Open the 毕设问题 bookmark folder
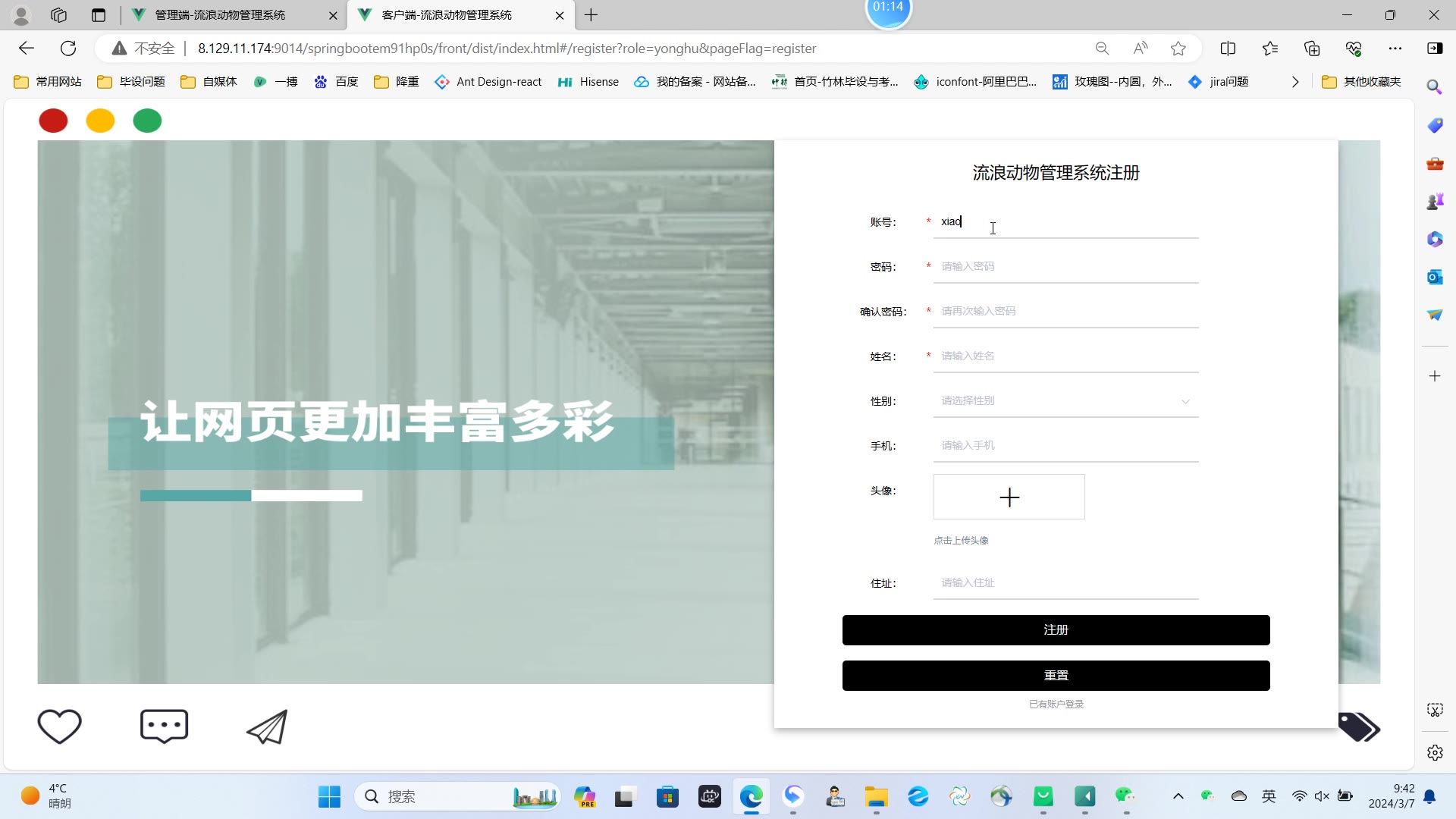 click(131, 82)
